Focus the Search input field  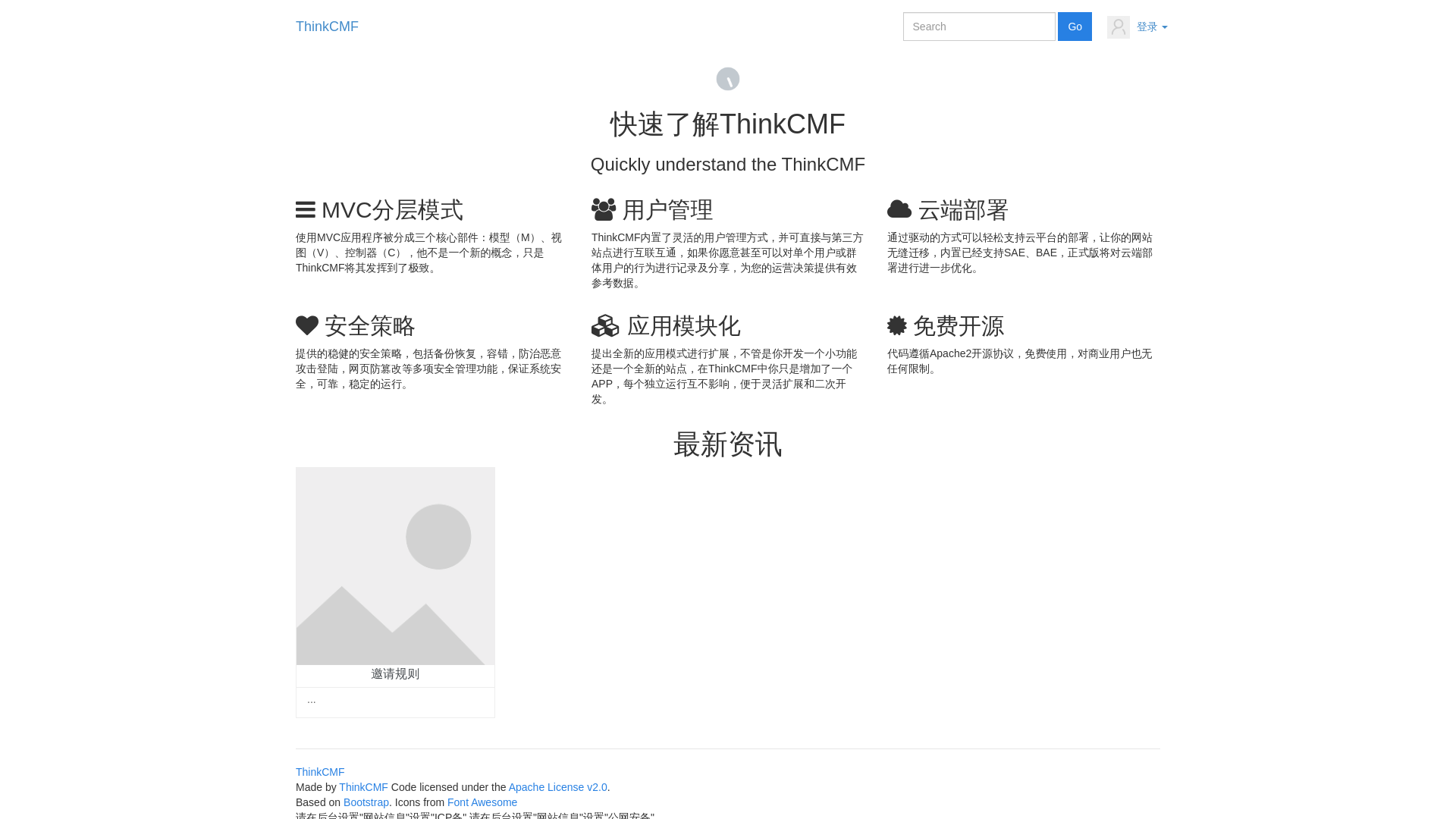point(979,27)
